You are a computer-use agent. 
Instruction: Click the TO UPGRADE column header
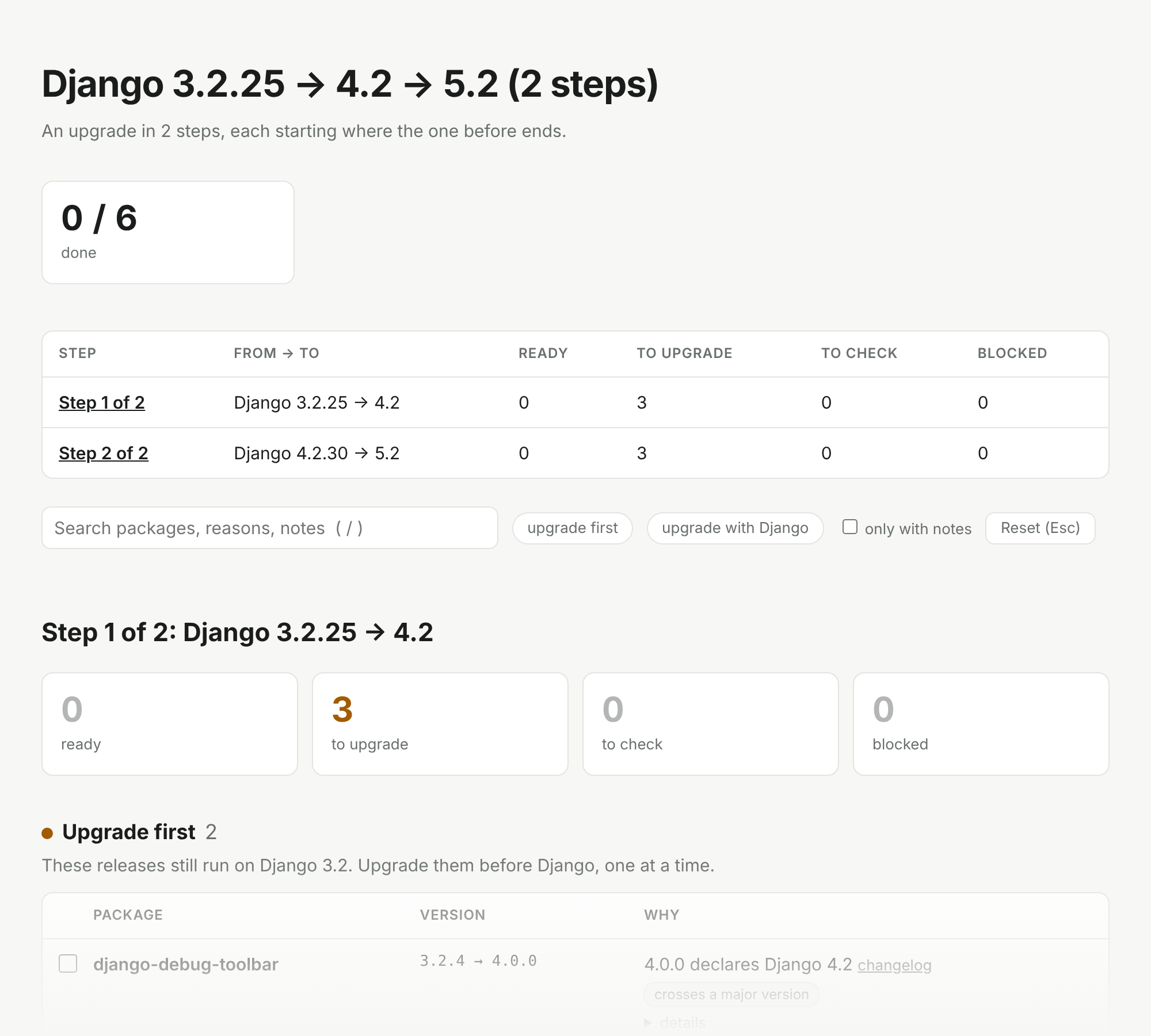684,353
